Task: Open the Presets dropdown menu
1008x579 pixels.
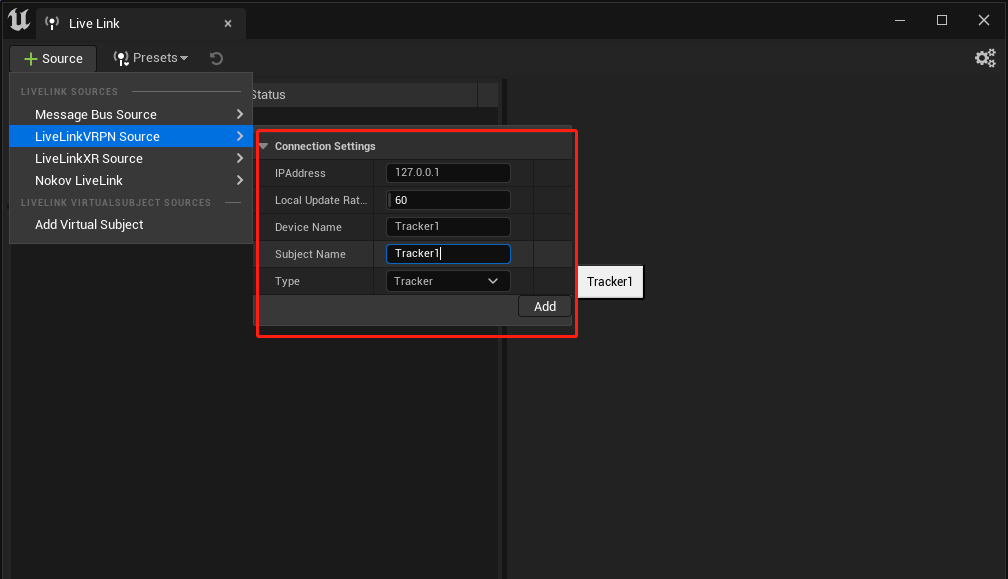Action: [151, 58]
